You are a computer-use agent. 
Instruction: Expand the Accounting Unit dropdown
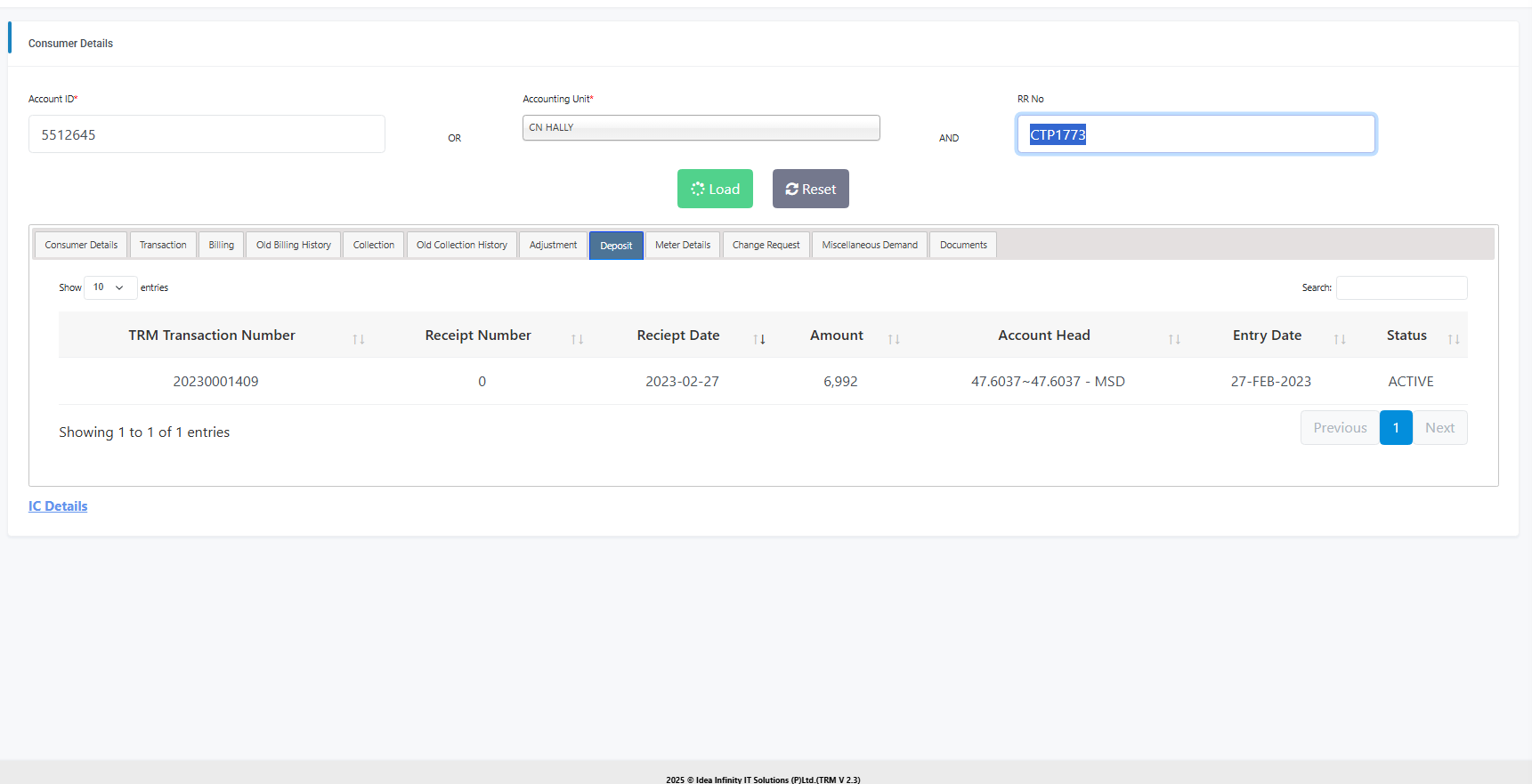pos(701,127)
